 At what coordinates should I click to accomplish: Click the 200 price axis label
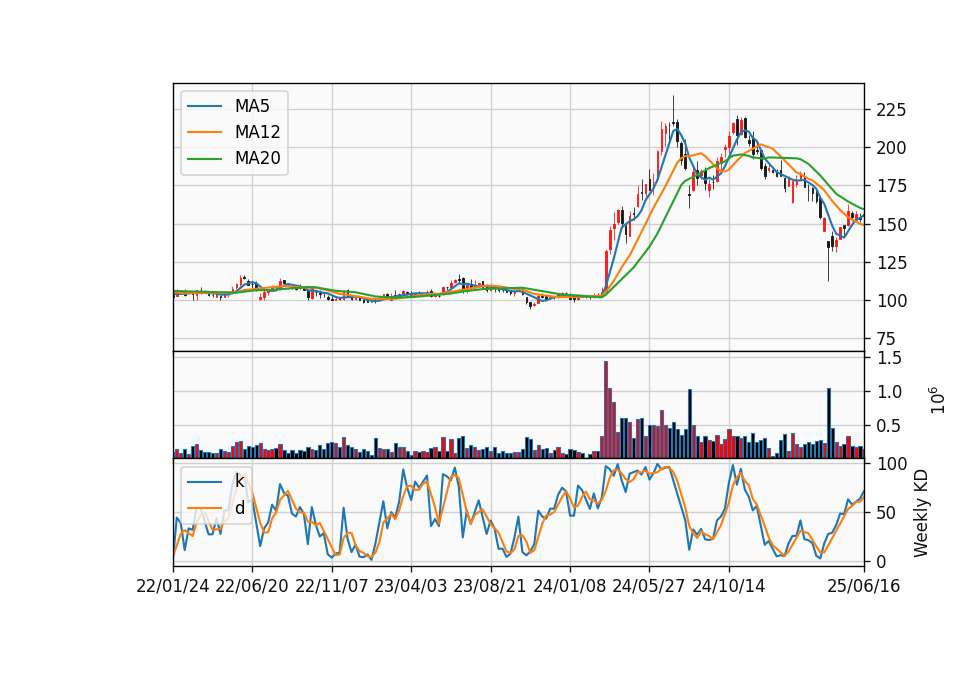tap(891, 148)
